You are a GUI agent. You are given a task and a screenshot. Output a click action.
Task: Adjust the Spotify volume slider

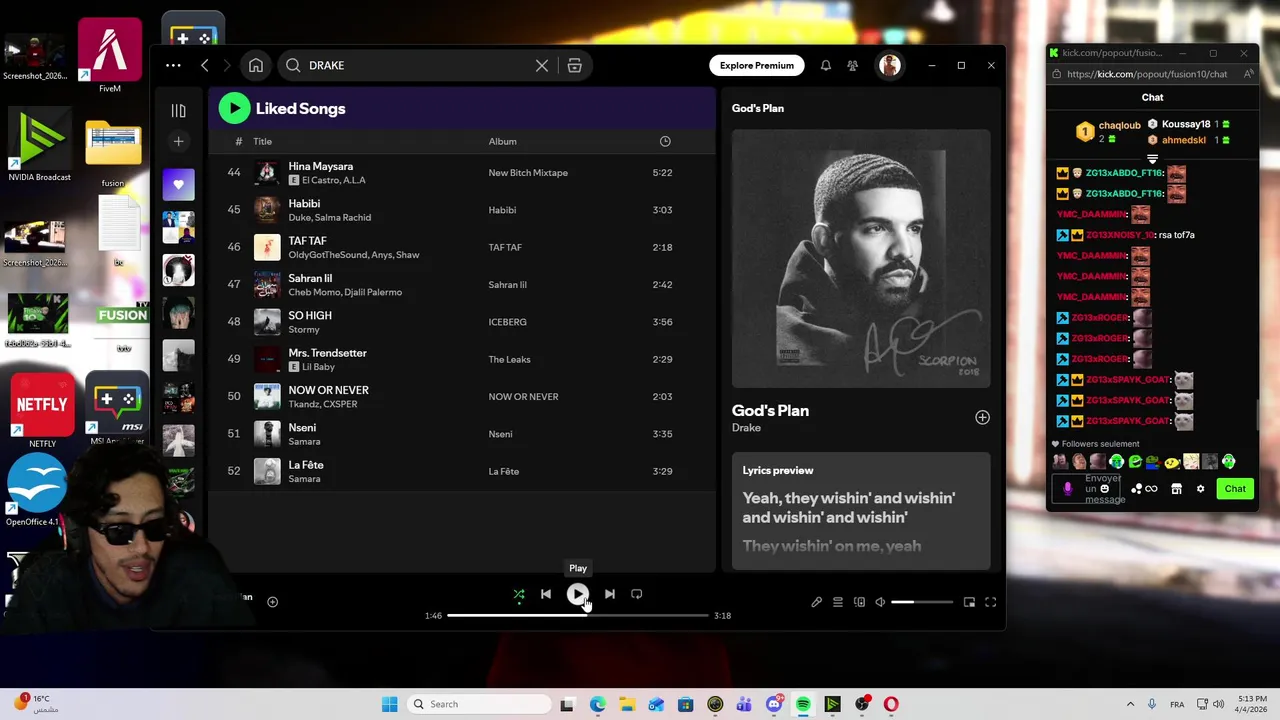pos(921,602)
